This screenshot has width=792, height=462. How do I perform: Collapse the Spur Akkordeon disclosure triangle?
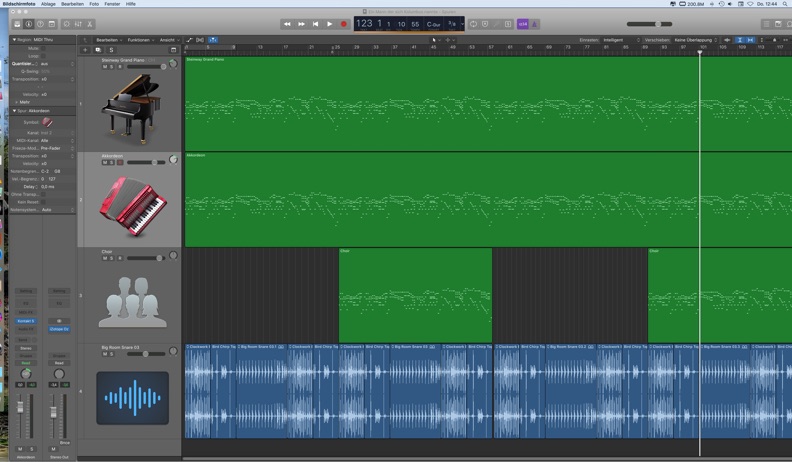14,111
